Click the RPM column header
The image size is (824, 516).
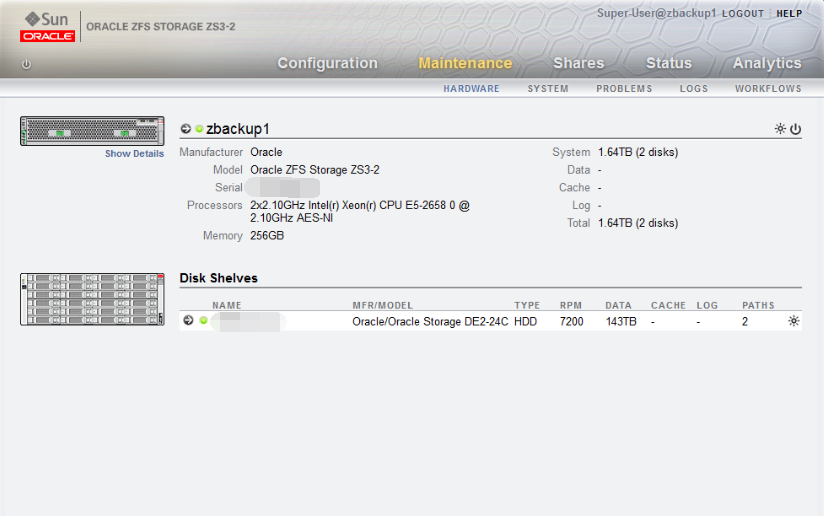coord(571,305)
